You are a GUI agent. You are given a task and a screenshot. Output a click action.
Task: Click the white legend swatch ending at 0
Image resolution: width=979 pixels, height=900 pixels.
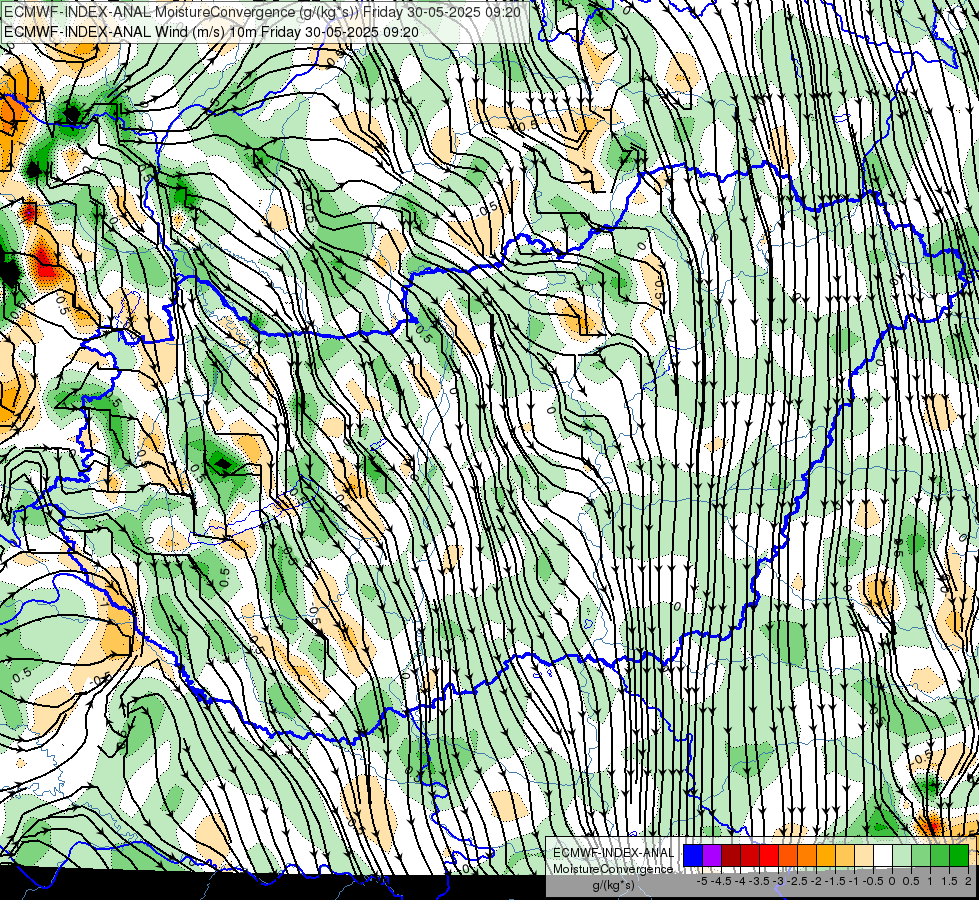point(883,856)
